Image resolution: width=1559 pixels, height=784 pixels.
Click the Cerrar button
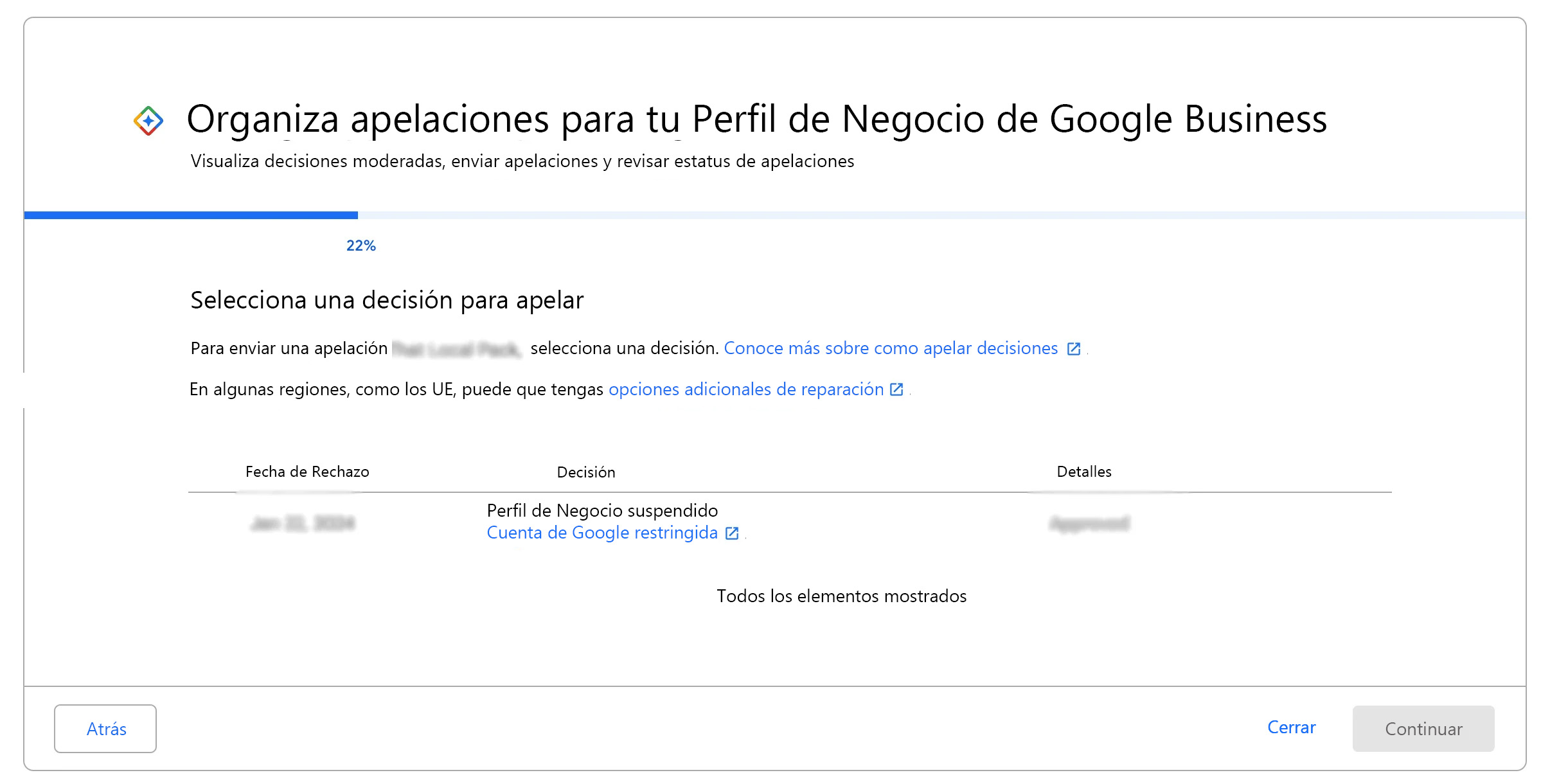1290,727
